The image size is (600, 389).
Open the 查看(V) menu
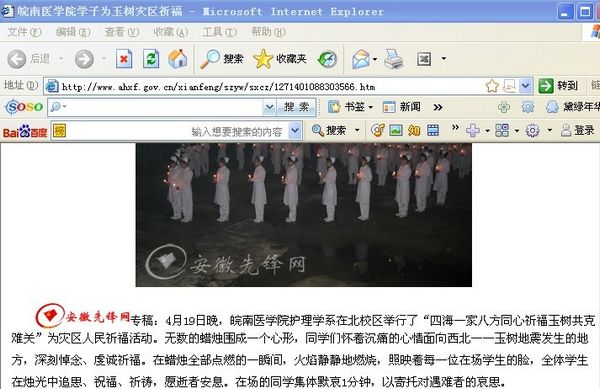point(122,32)
